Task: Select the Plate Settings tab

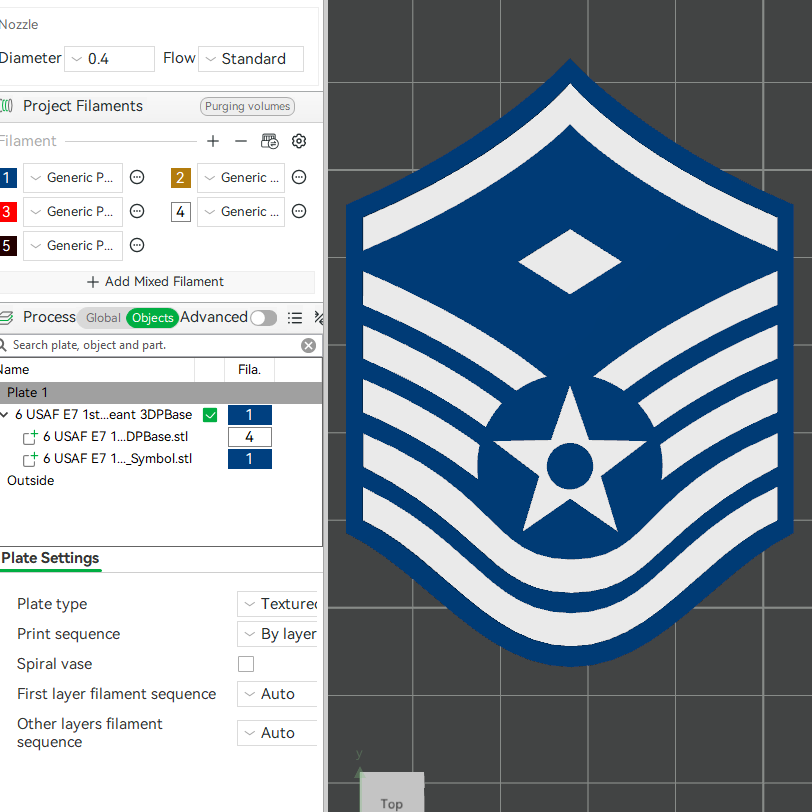Action: click(50, 558)
